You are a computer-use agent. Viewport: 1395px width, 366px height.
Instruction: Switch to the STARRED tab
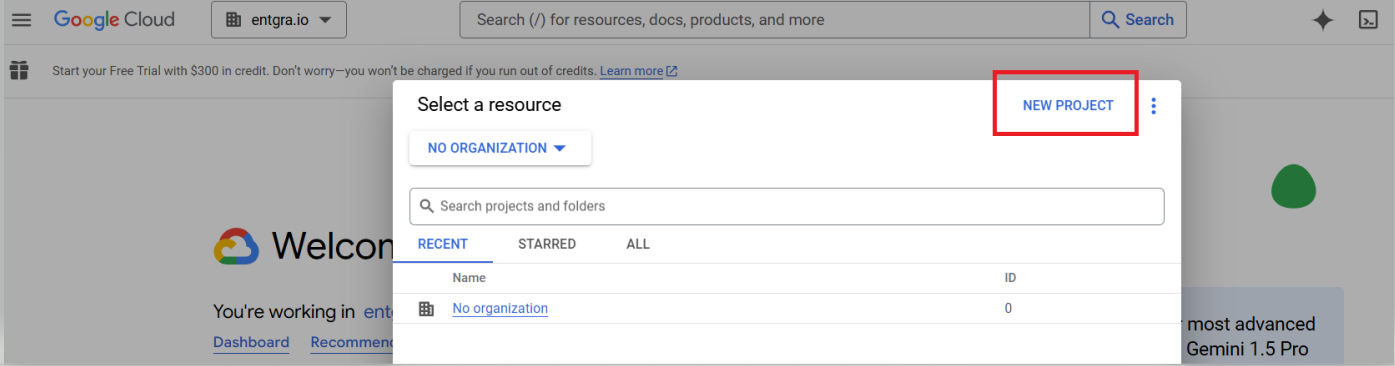[x=547, y=244]
